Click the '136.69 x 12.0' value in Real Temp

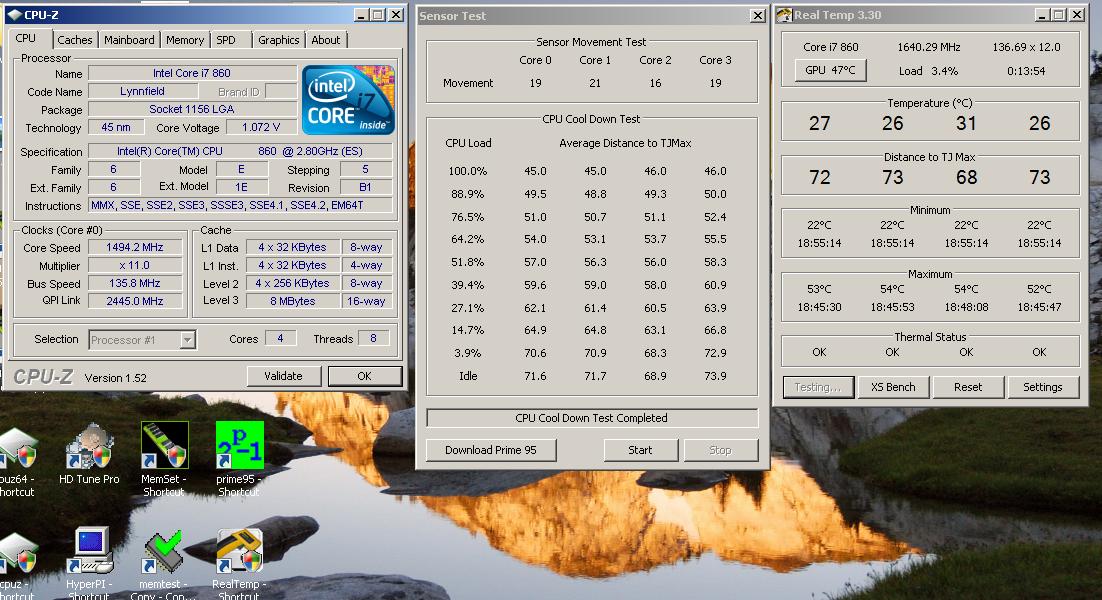click(x=1026, y=47)
